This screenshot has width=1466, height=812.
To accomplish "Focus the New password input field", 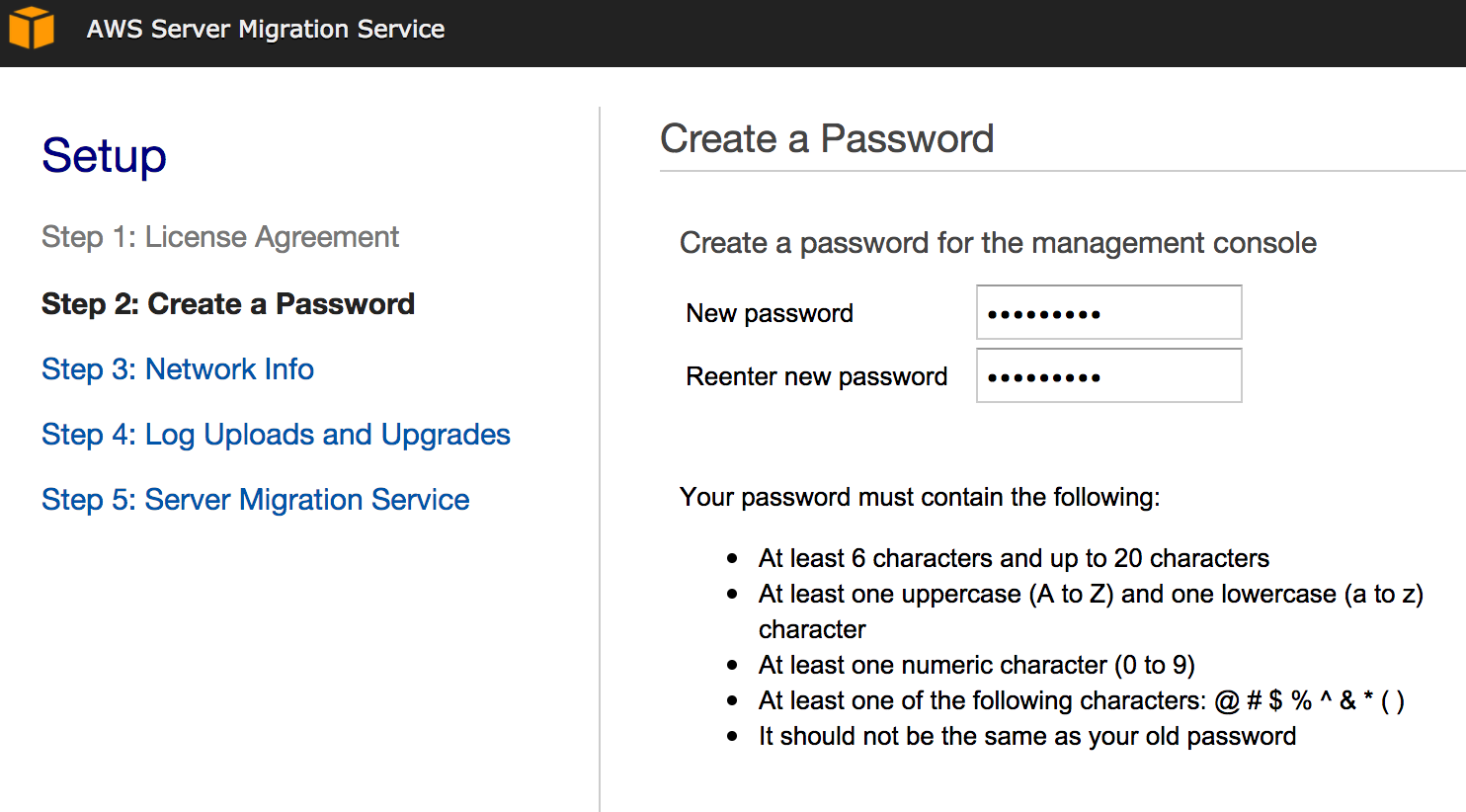I will click(x=1108, y=313).
